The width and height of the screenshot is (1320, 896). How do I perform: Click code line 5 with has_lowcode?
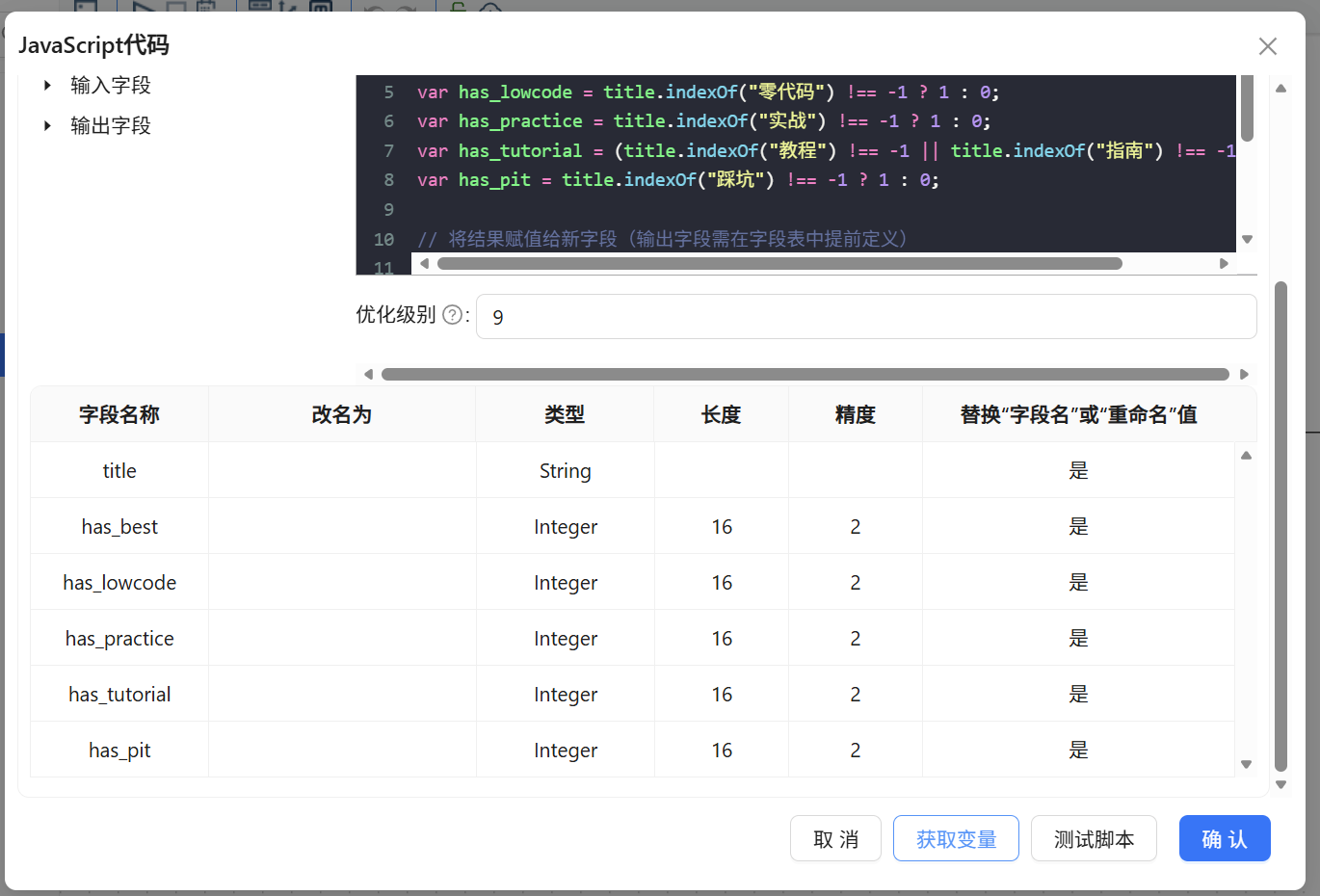click(x=708, y=92)
